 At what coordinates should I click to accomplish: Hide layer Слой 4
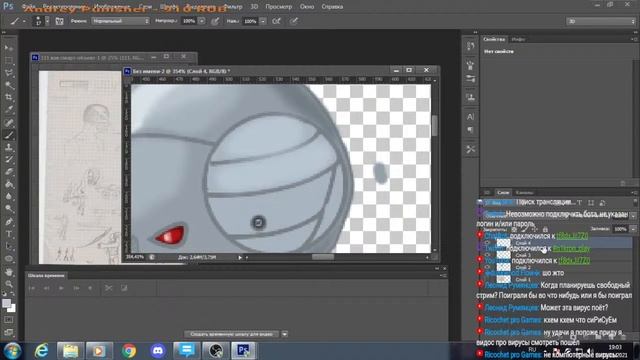tap(487, 243)
